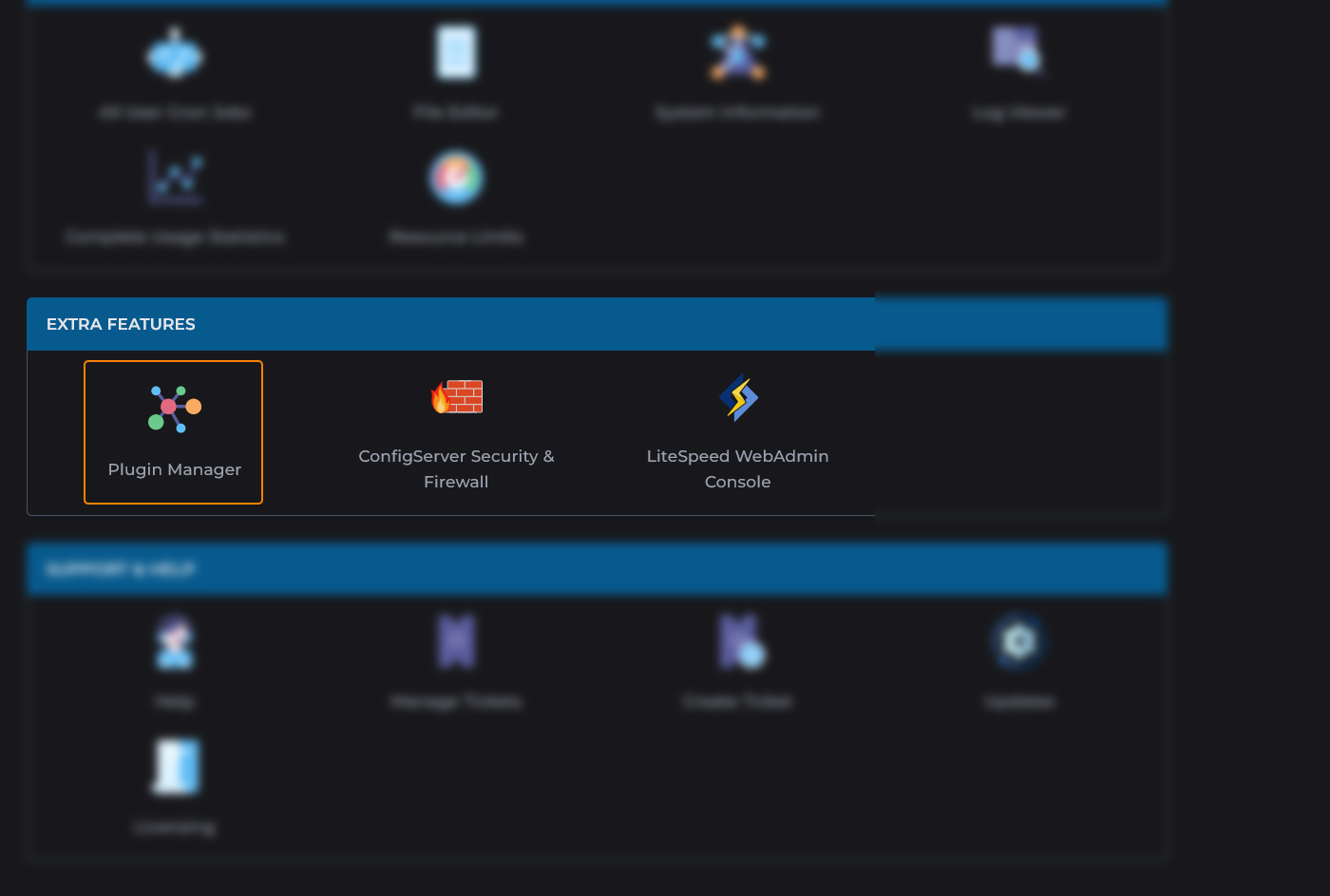Open the Licensing document icon
The image size is (1330, 896).
[x=176, y=766]
